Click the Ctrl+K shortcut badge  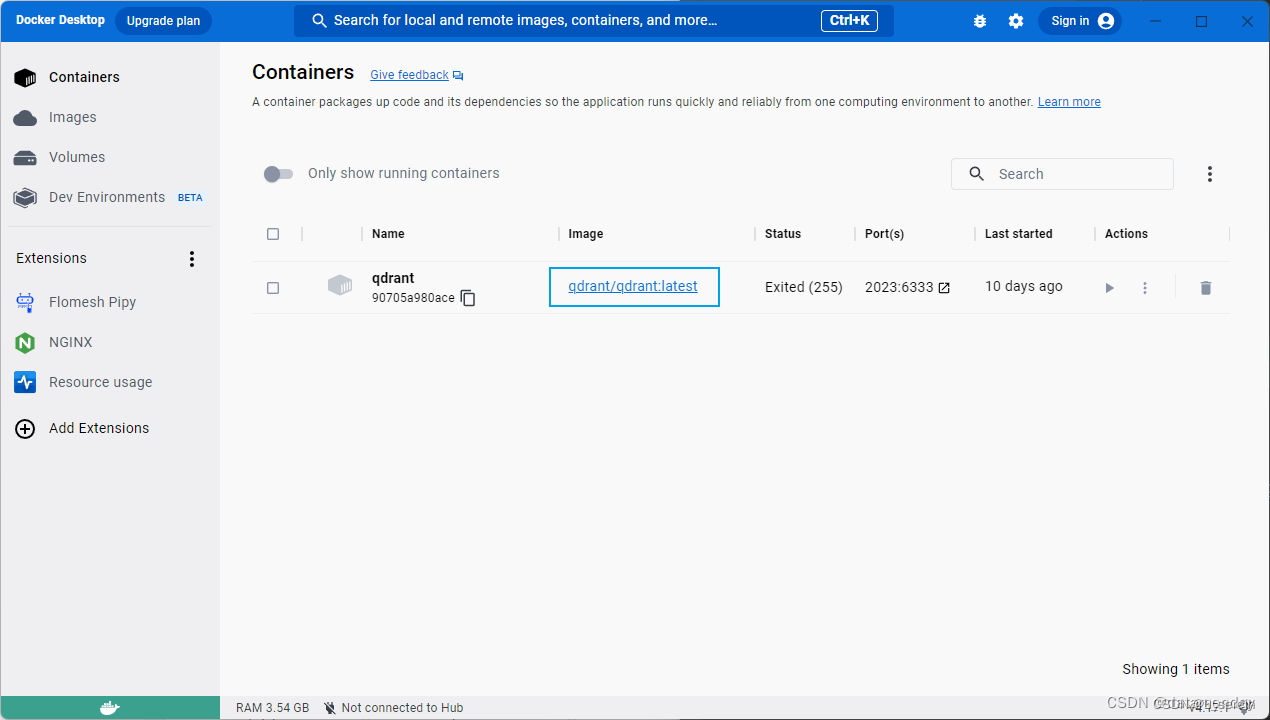pyautogui.click(x=849, y=21)
